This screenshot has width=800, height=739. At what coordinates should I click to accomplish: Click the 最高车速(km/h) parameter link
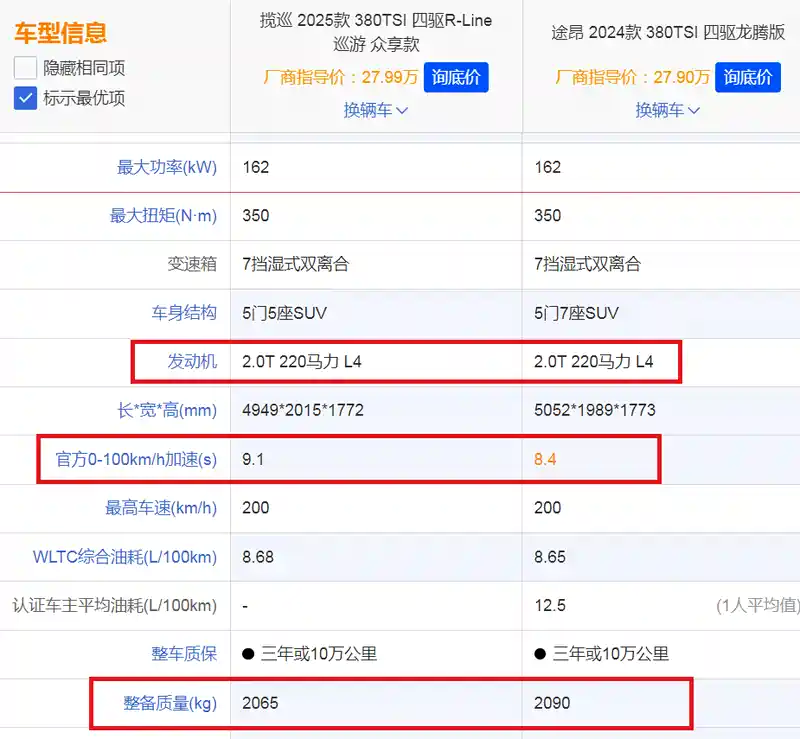click(x=161, y=508)
